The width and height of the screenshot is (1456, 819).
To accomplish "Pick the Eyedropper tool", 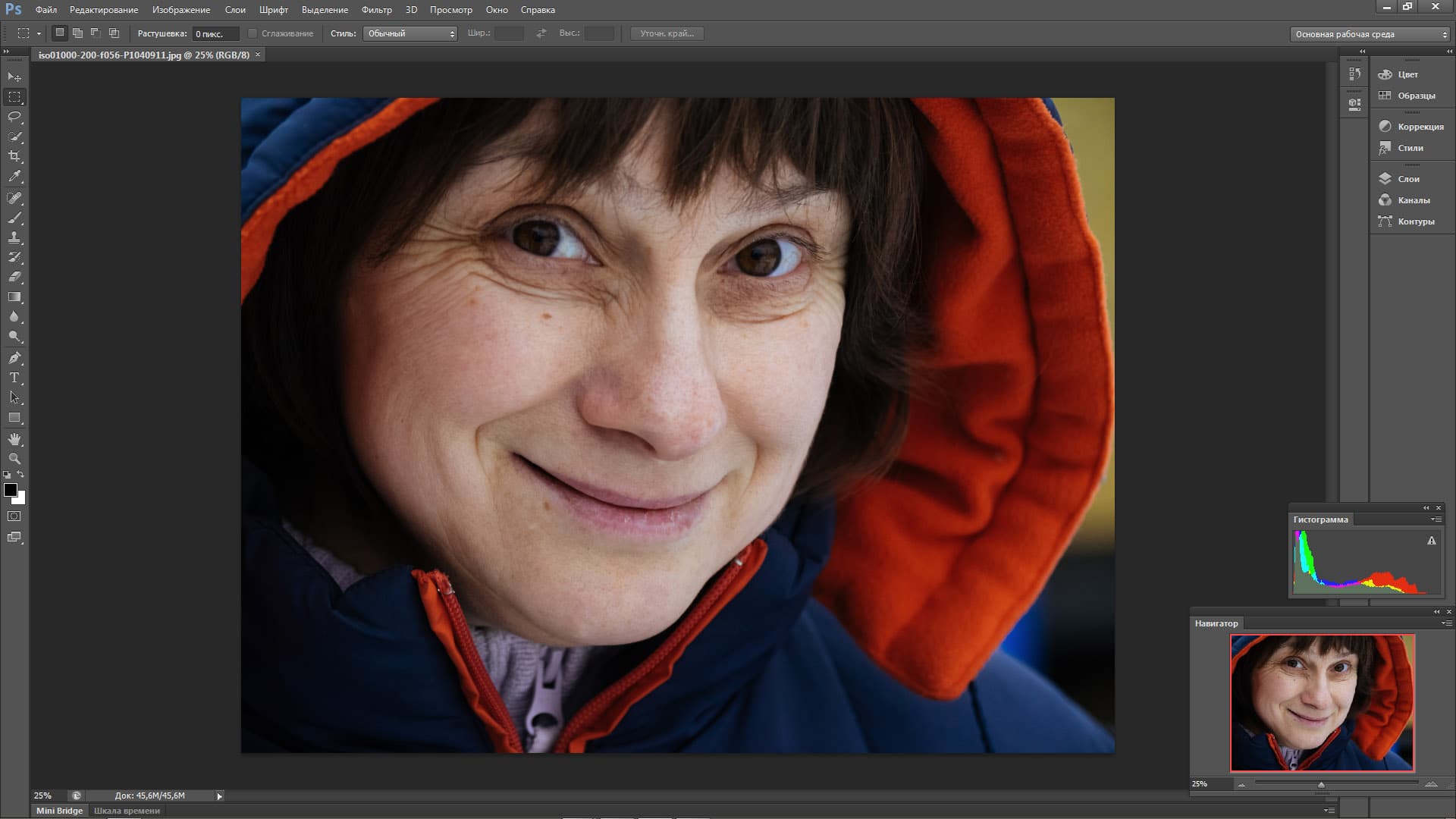I will [x=14, y=176].
